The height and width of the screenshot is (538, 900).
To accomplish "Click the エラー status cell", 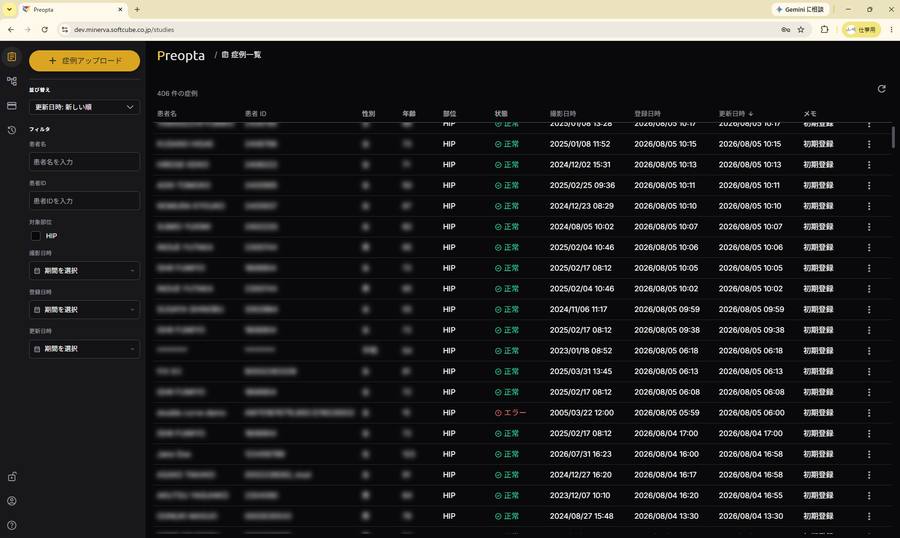I will (x=510, y=413).
